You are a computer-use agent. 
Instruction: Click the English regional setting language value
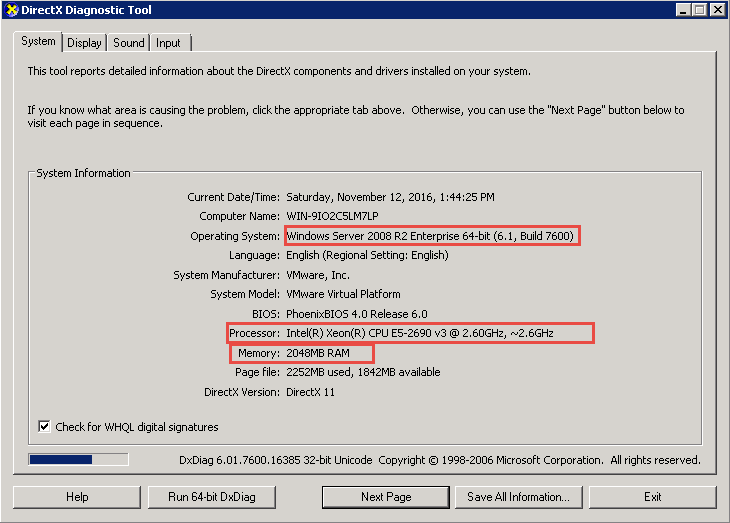[367, 255]
